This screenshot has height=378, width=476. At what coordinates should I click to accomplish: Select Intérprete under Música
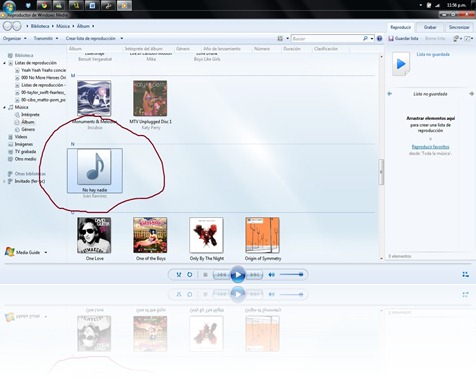27,115
